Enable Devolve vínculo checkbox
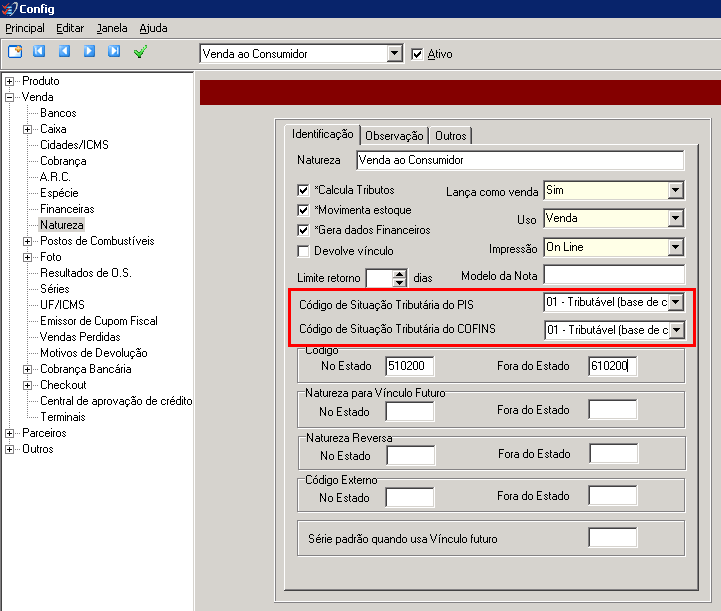 pos(303,251)
